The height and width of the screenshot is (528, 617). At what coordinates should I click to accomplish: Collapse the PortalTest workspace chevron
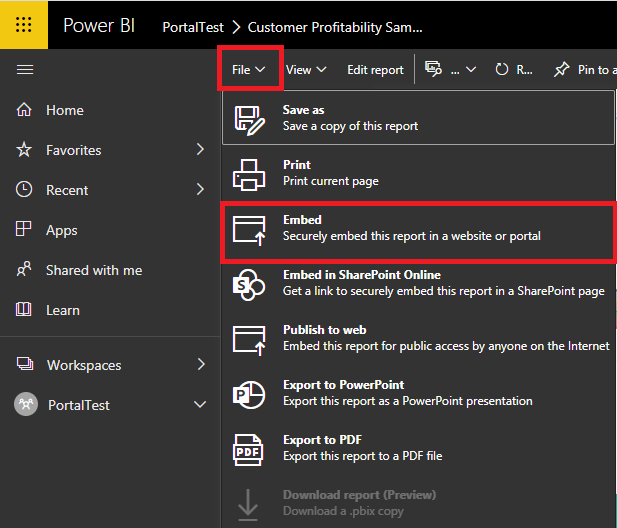click(x=200, y=404)
